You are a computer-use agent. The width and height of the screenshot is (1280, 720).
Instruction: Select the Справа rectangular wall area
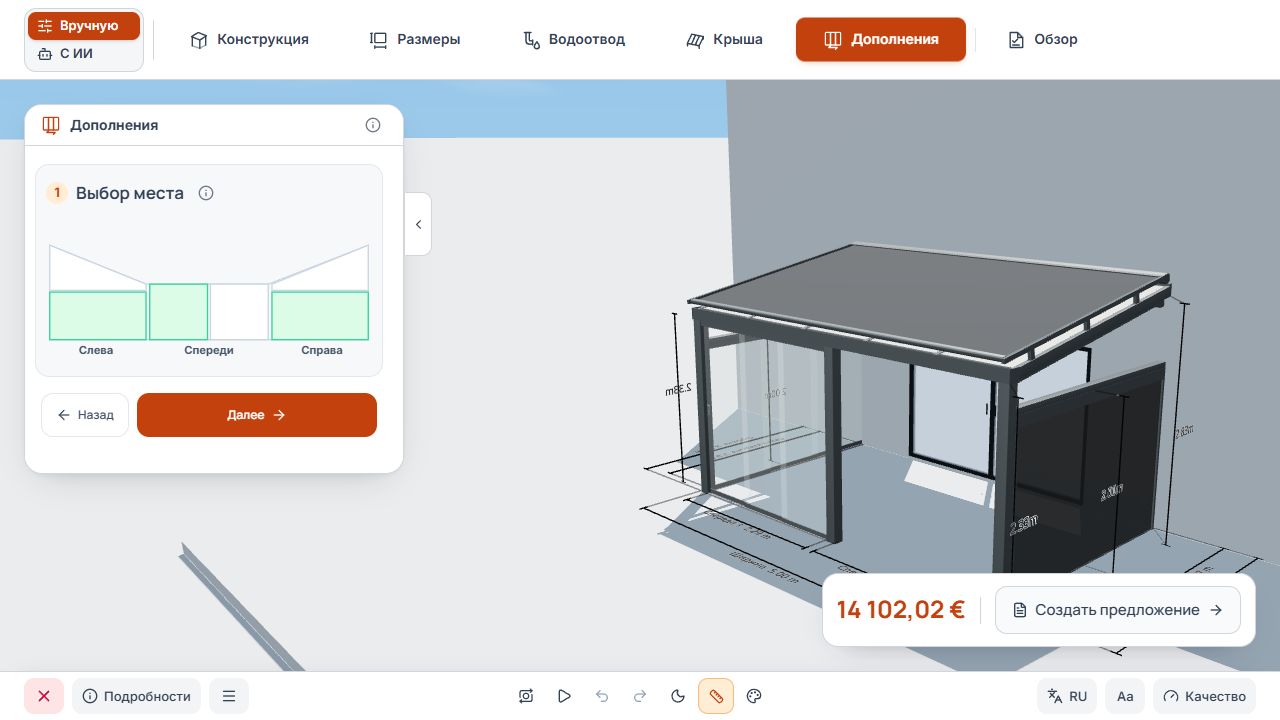(x=320, y=316)
